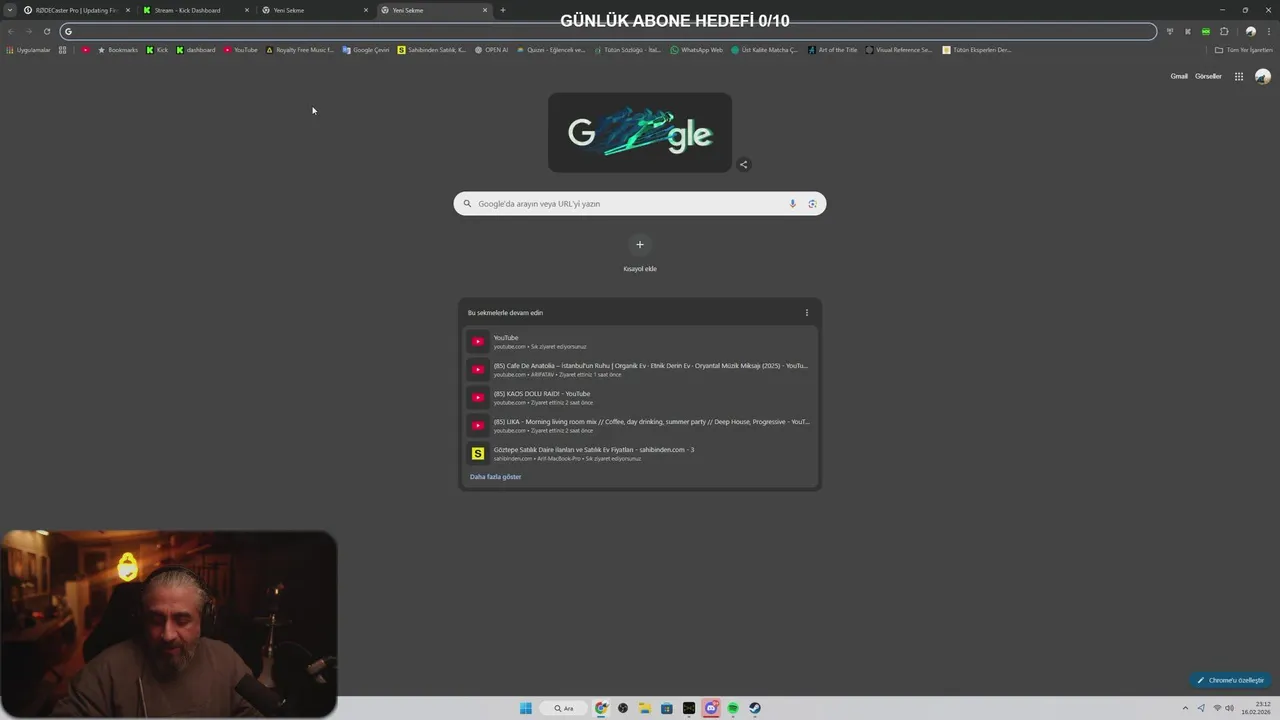Share the Google doodle
1280x720 pixels.
point(743,165)
